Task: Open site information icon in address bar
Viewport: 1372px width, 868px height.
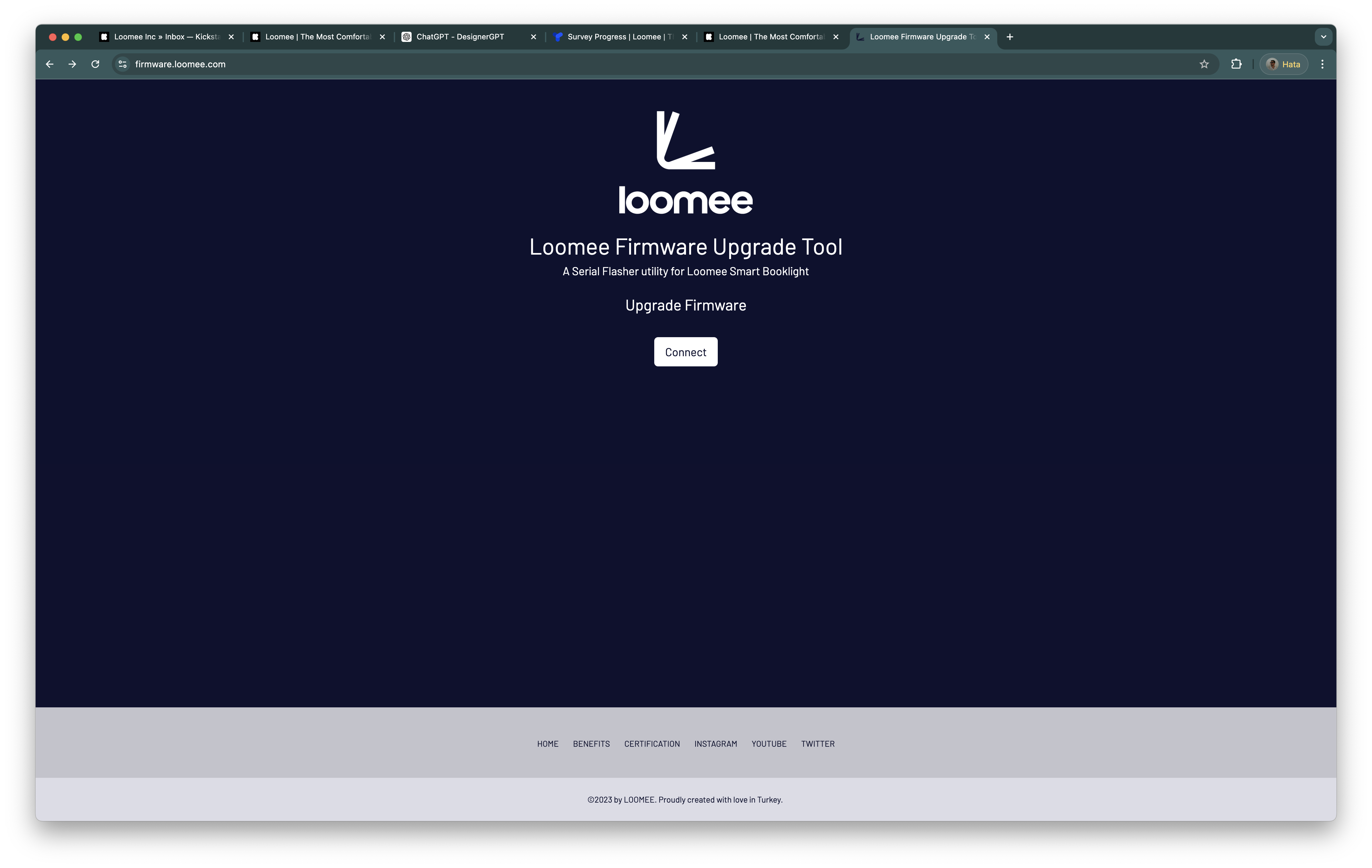Action: coord(123,64)
